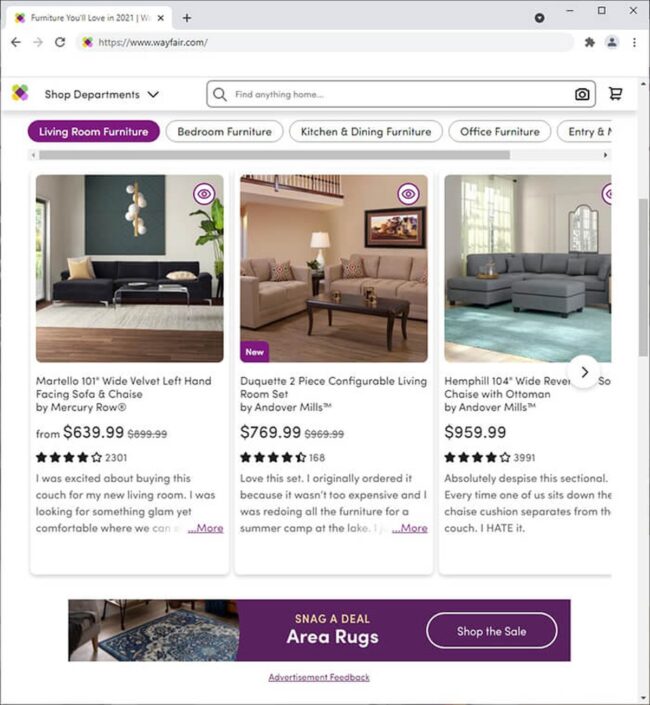Select Kitchen & Dining Furniture tab
Image resolution: width=650 pixels, height=705 pixels.
[365, 132]
